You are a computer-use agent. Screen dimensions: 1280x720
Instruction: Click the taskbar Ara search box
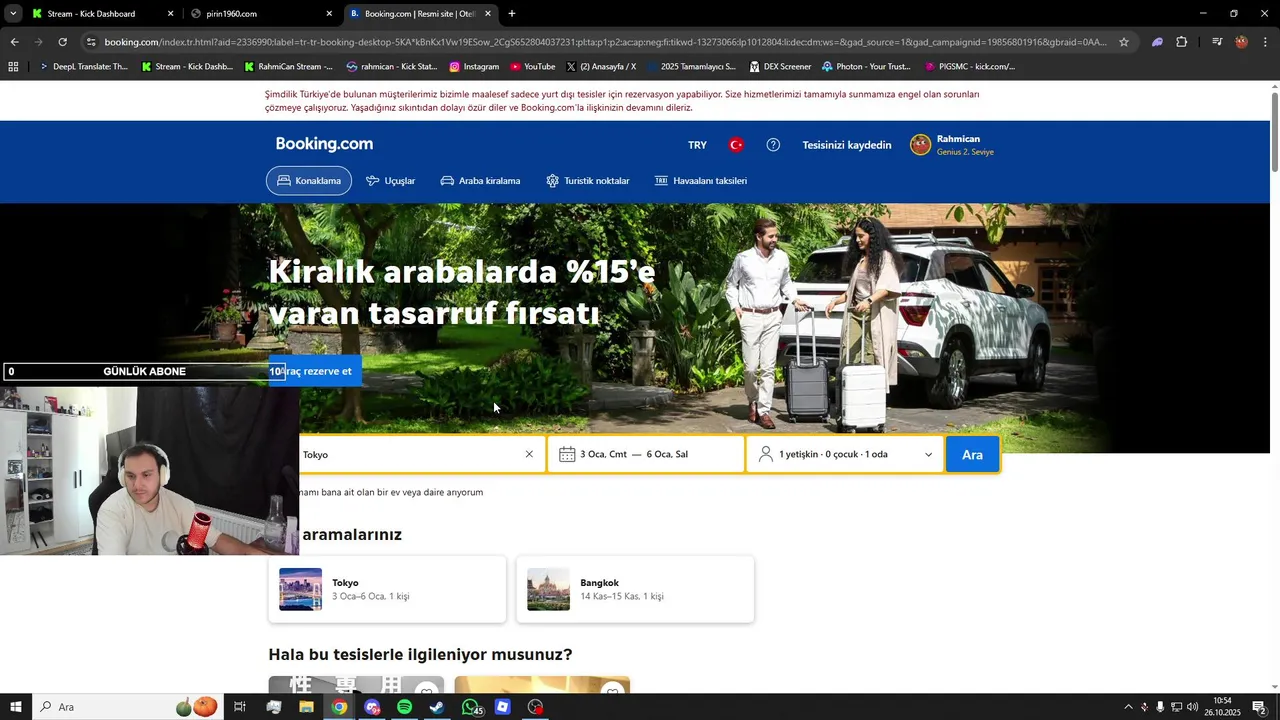(128, 707)
